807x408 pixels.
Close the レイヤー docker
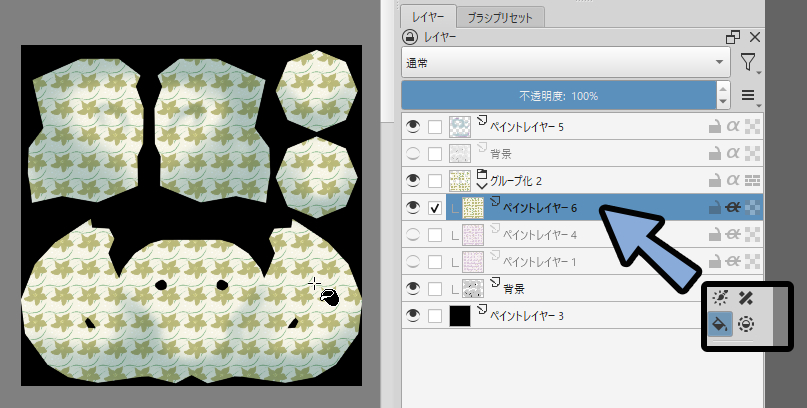tap(755, 37)
